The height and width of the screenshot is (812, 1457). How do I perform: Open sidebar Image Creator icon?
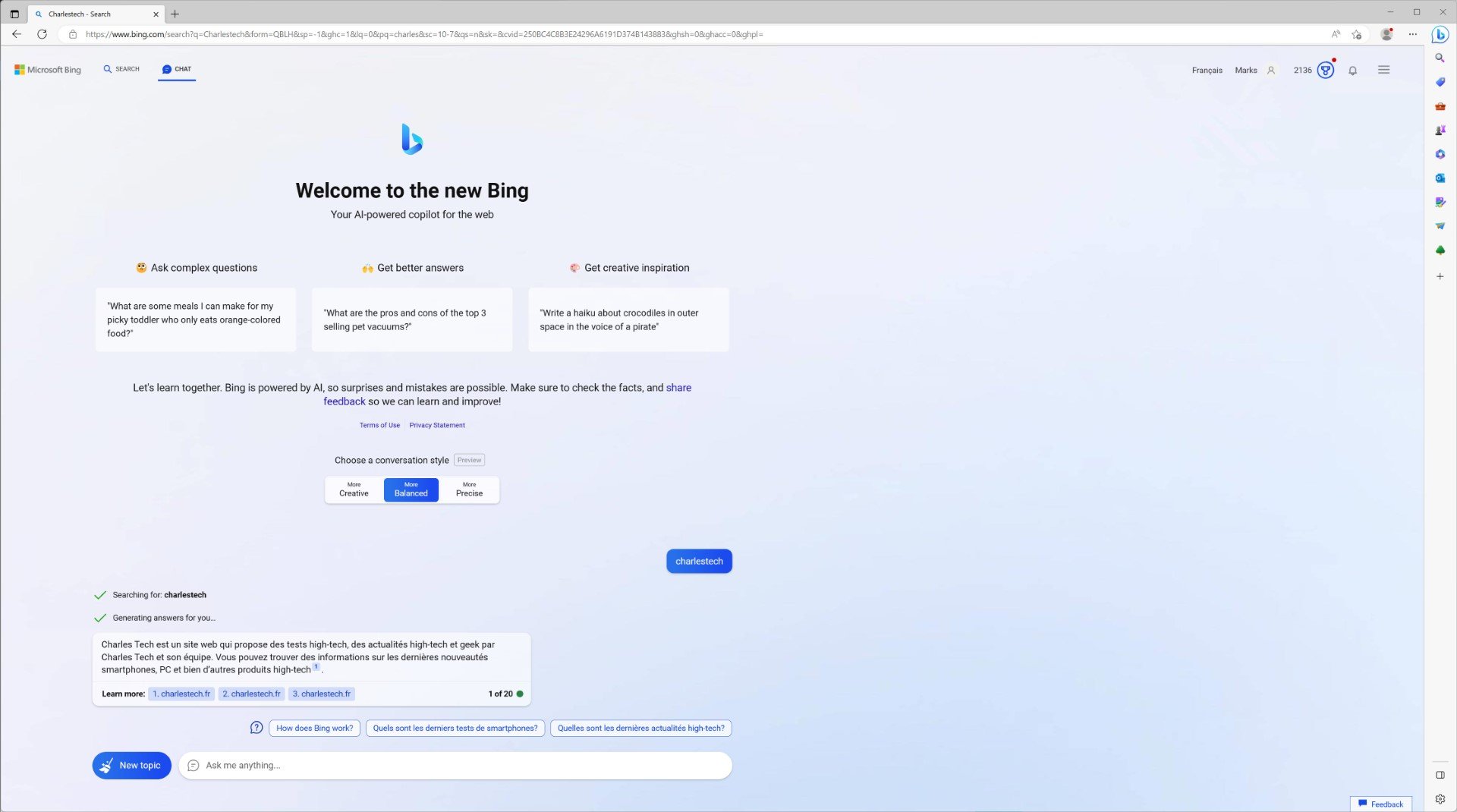tap(1440, 203)
